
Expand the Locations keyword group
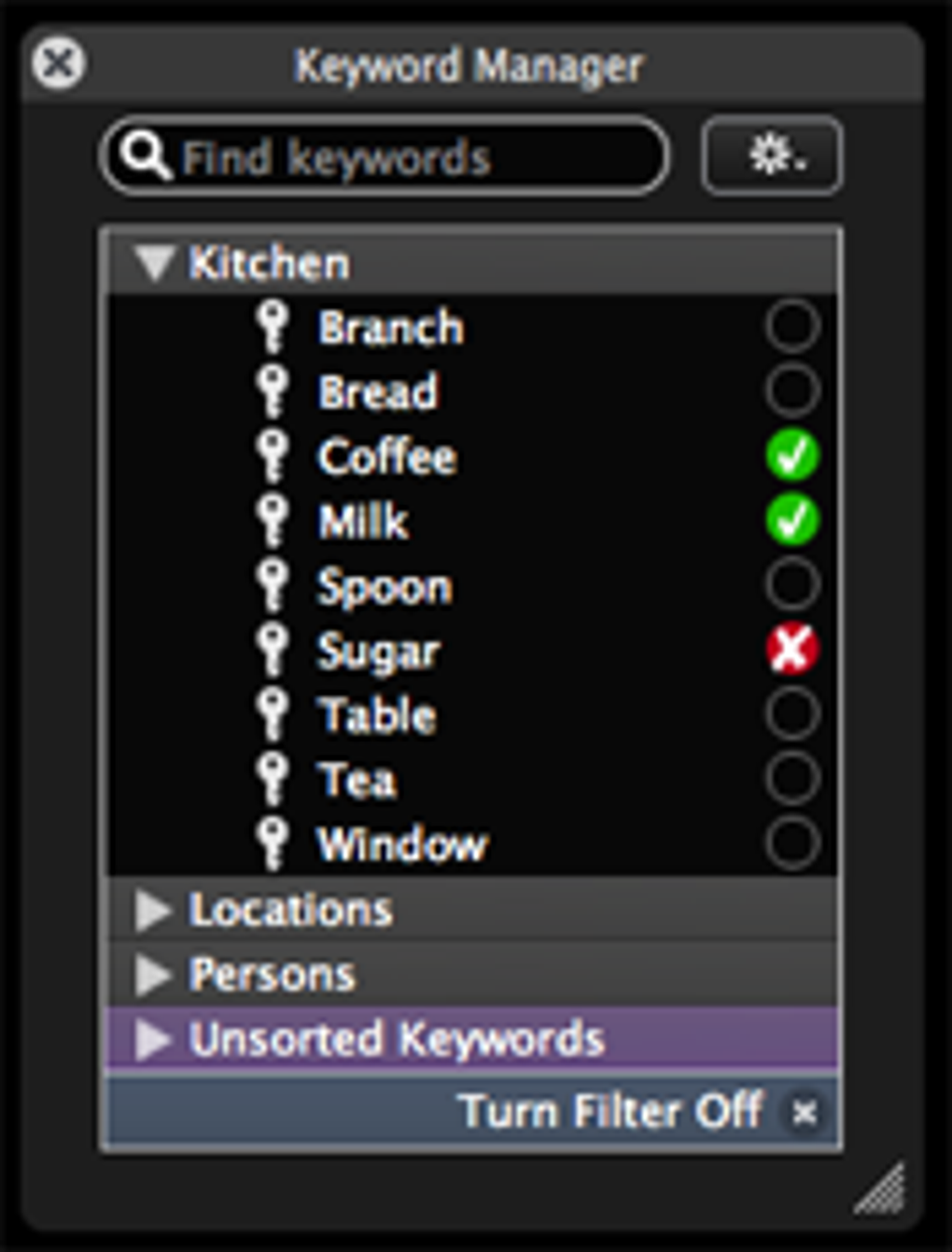[153, 910]
